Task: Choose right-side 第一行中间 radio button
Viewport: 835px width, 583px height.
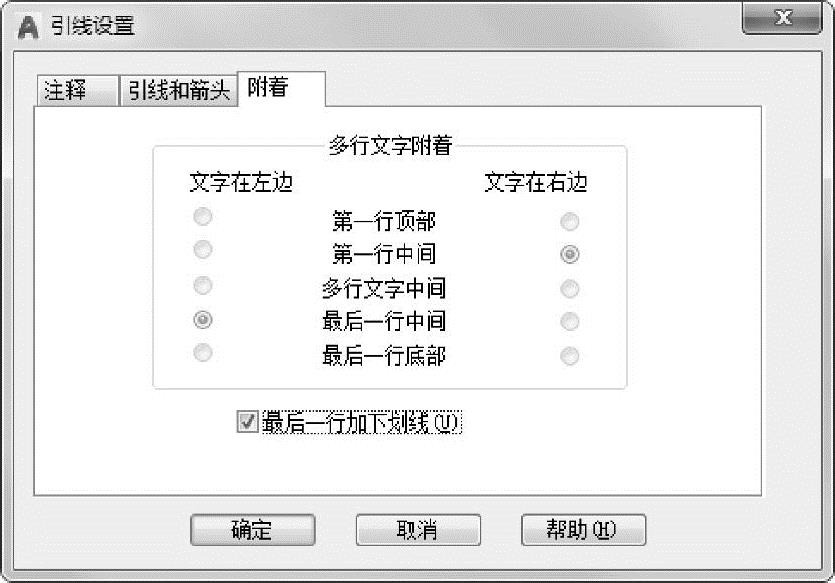Action: [570, 255]
